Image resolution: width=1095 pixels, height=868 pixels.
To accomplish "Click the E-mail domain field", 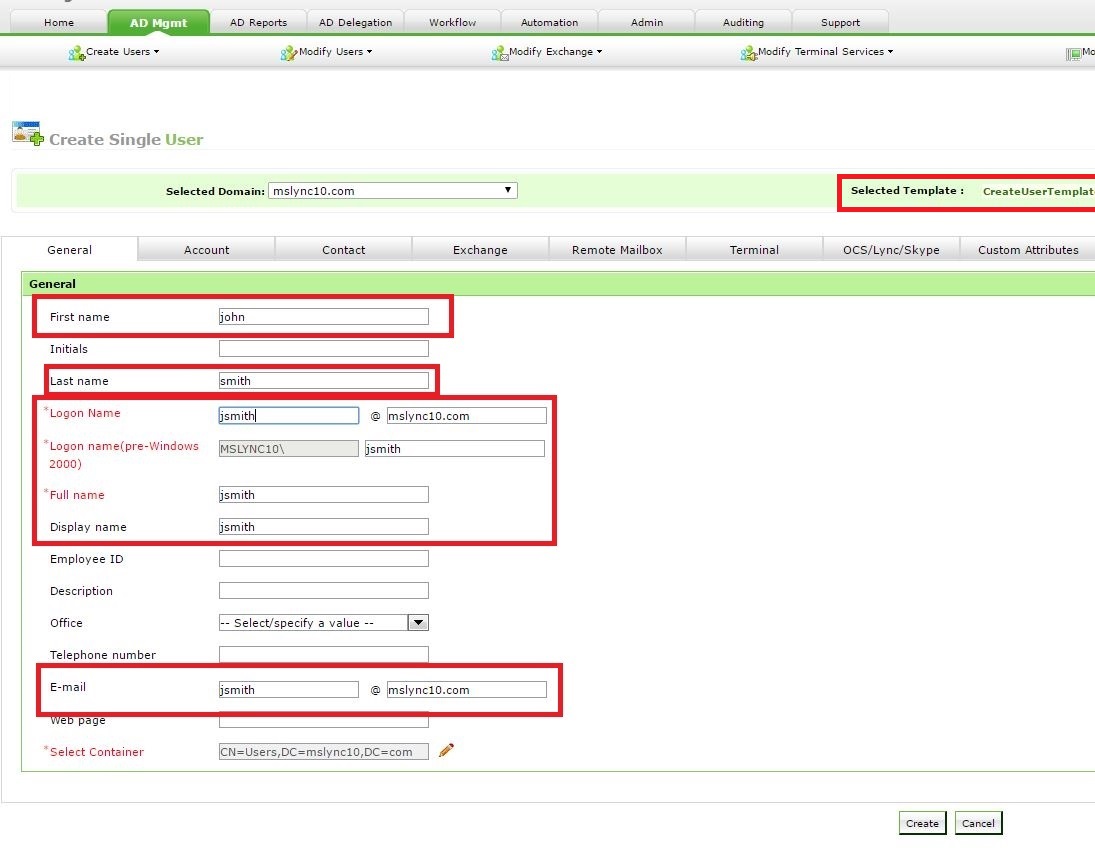I will (466, 689).
